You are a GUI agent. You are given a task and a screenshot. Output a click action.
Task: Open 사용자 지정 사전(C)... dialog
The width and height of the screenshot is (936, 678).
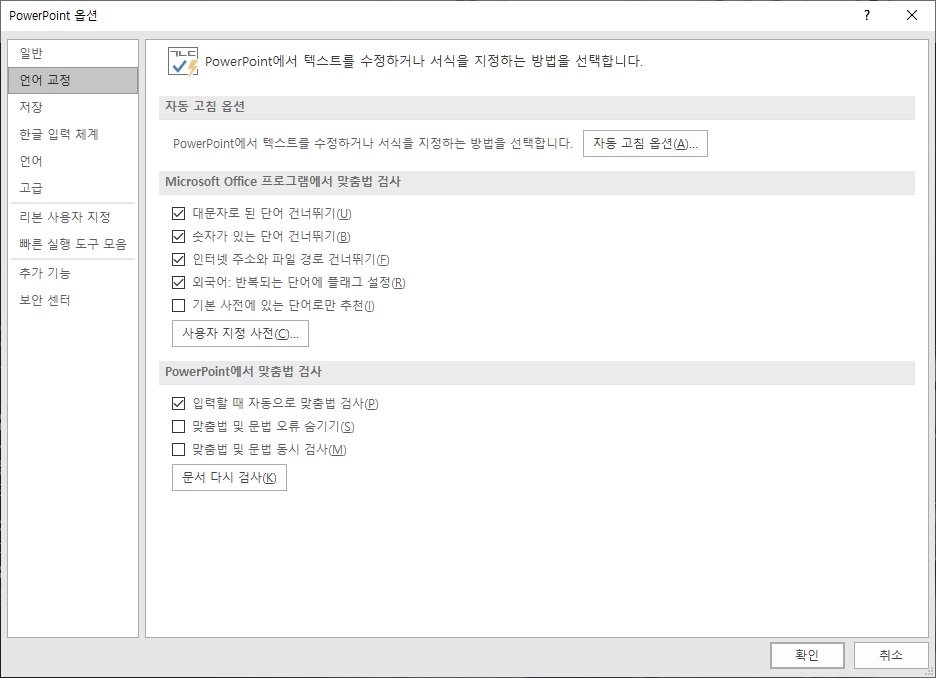pos(240,334)
